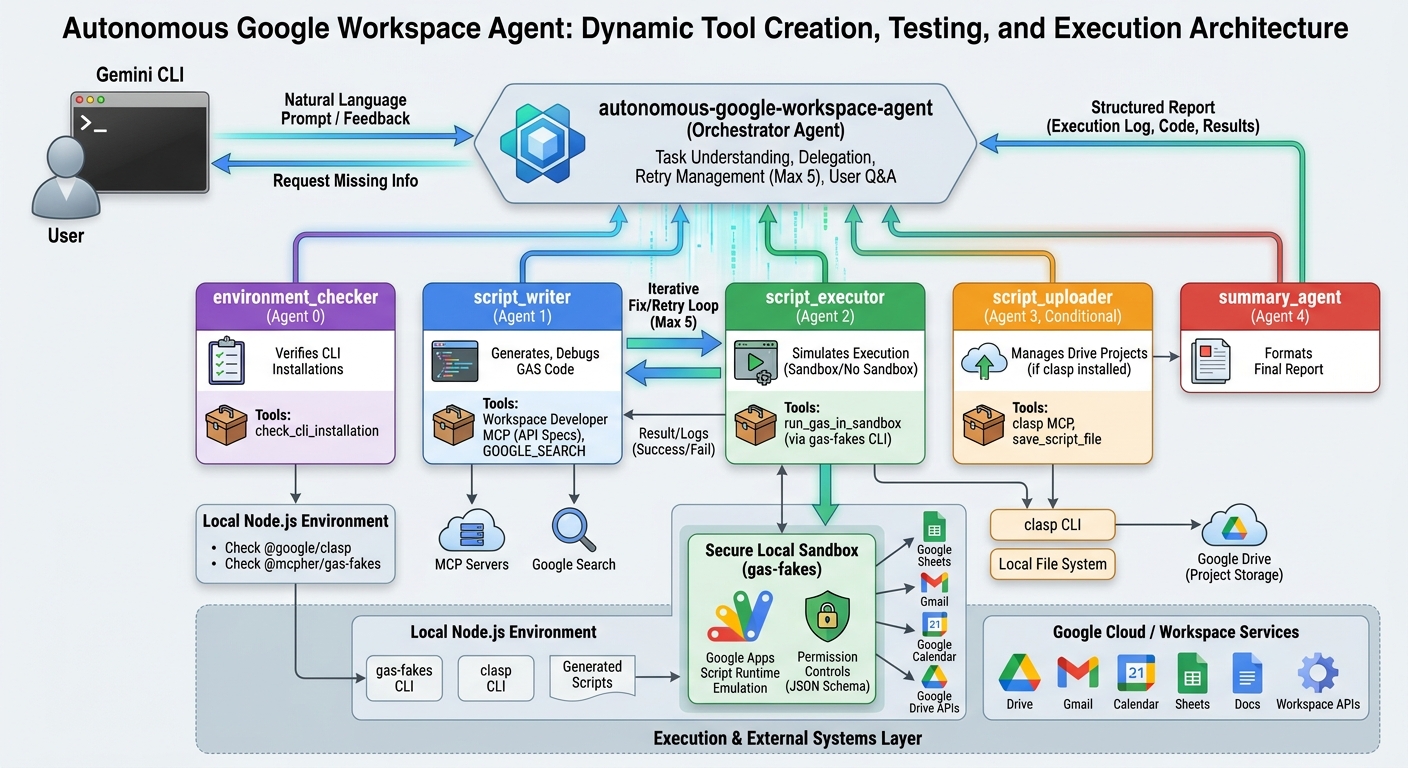Select the summary_agent red header
Viewport: 1408px width, 768px height.
pyautogui.click(x=1279, y=306)
